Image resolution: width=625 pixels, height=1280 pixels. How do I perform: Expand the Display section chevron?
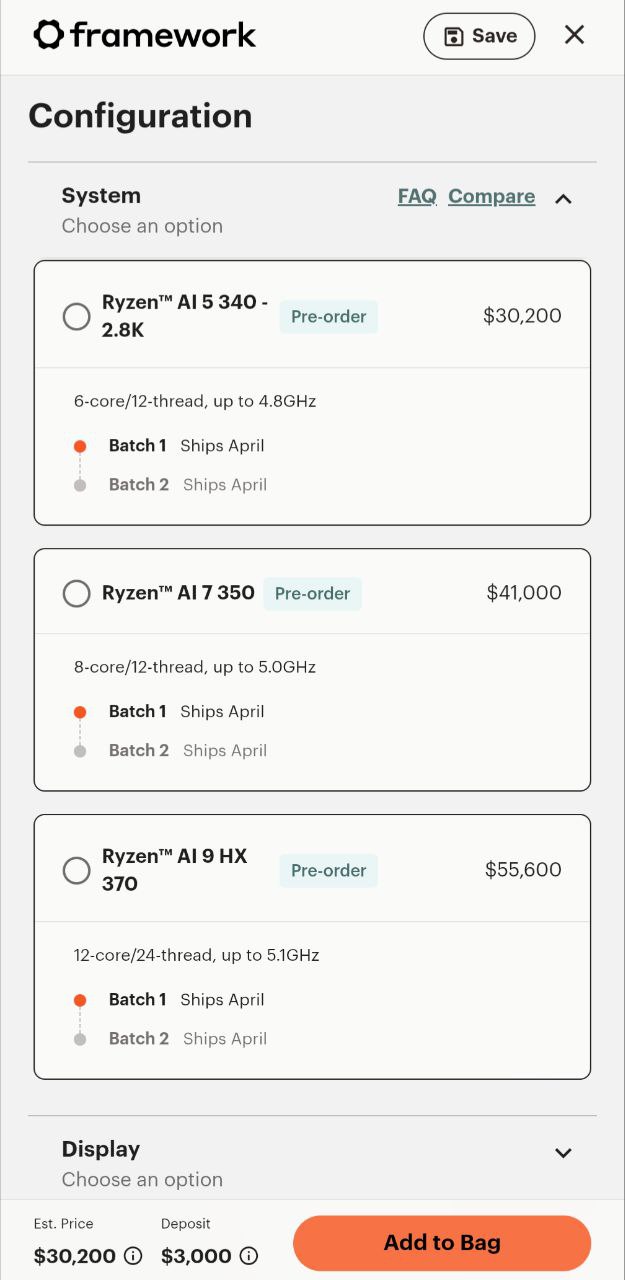(563, 1152)
